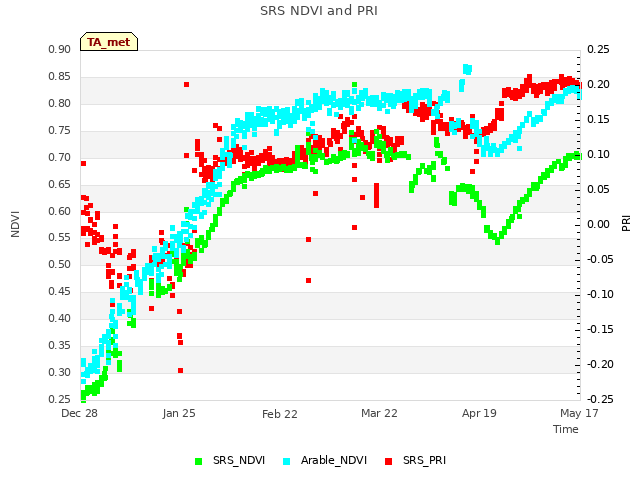640x480 pixels.
Task: Click the -0.05 PRI axis value
Action: click(x=598, y=260)
